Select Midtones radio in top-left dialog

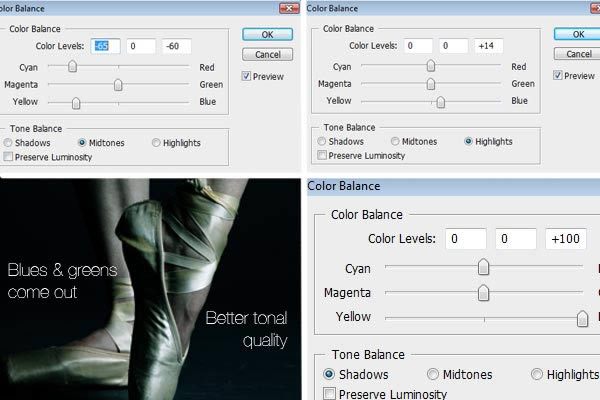tap(82, 143)
